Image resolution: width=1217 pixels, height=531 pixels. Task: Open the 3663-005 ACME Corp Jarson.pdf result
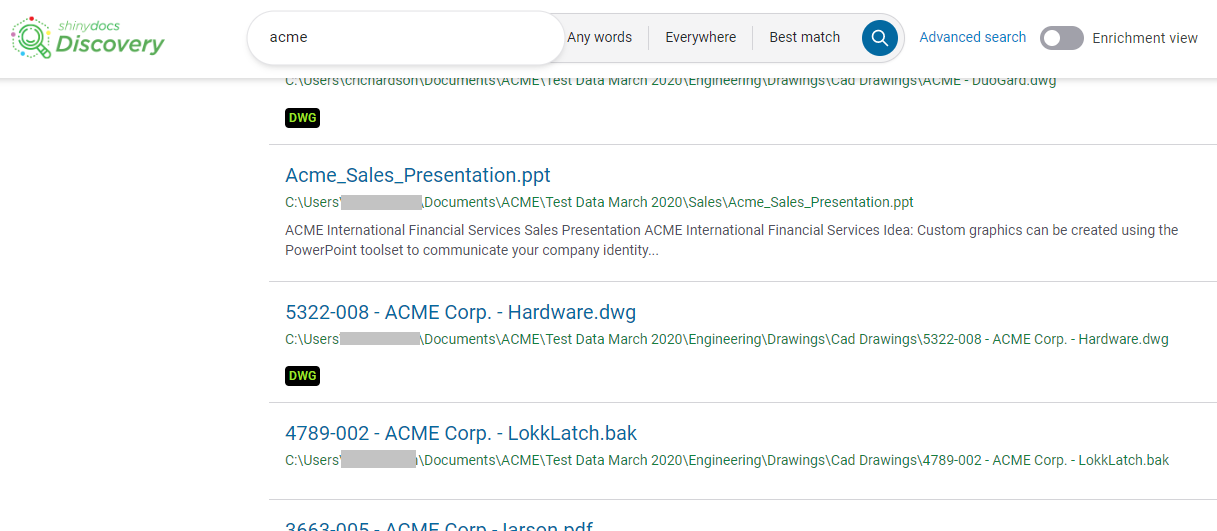point(438,526)
